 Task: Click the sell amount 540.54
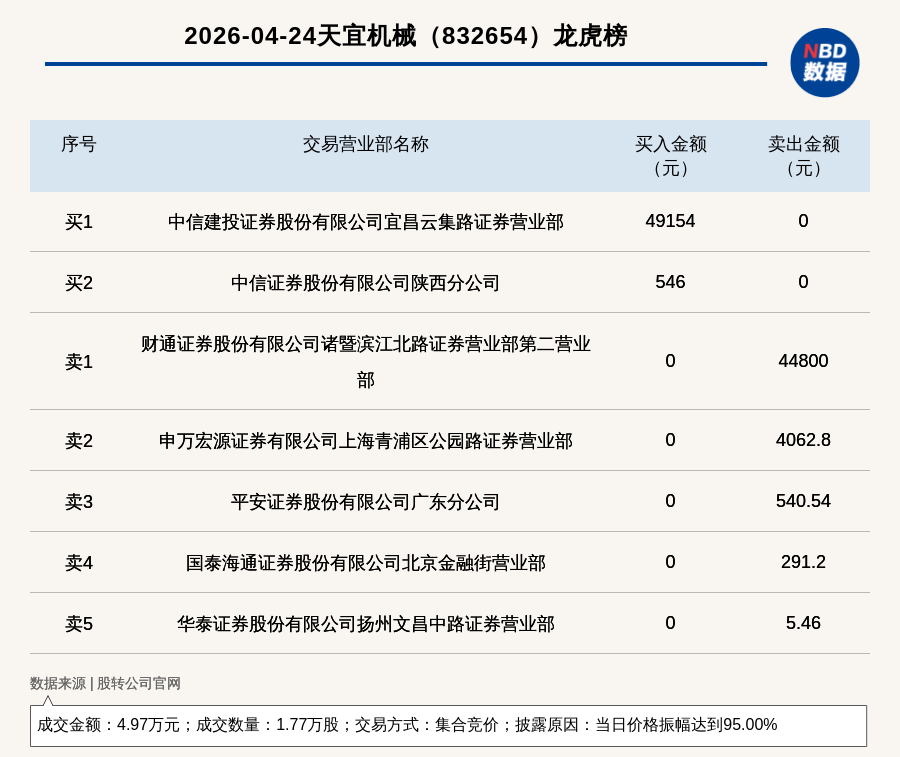coord(804,501)
